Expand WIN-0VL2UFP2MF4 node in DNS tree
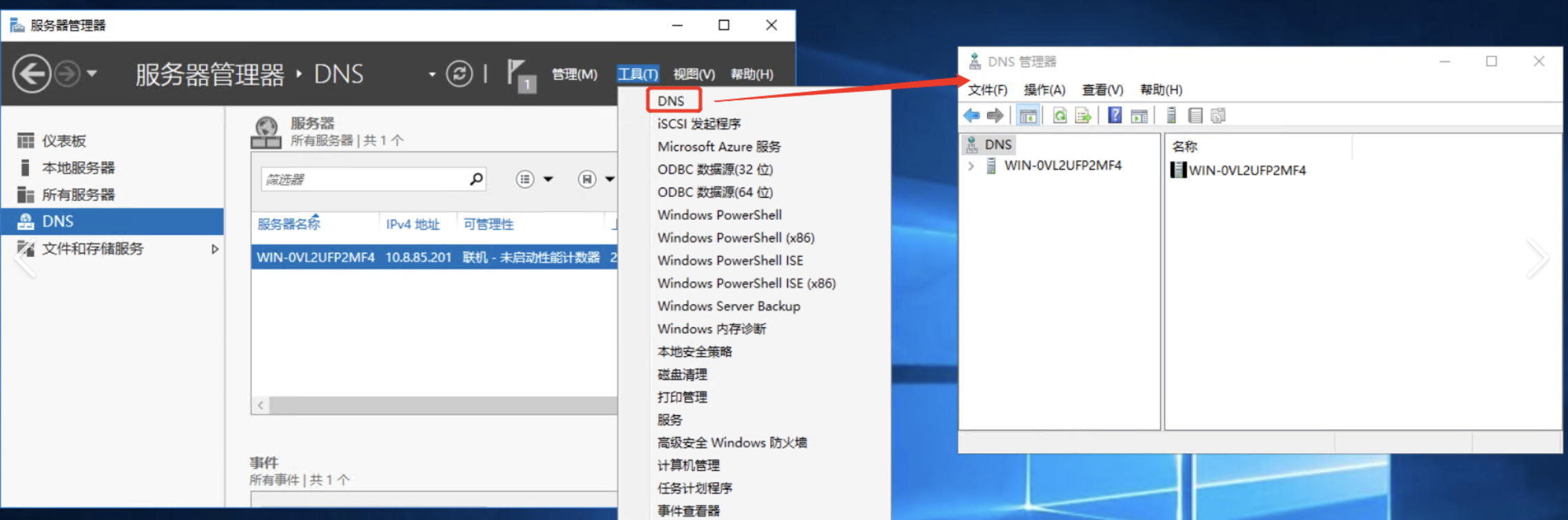Viewport: 1568px width, 520px height. (x=971, y=166)
